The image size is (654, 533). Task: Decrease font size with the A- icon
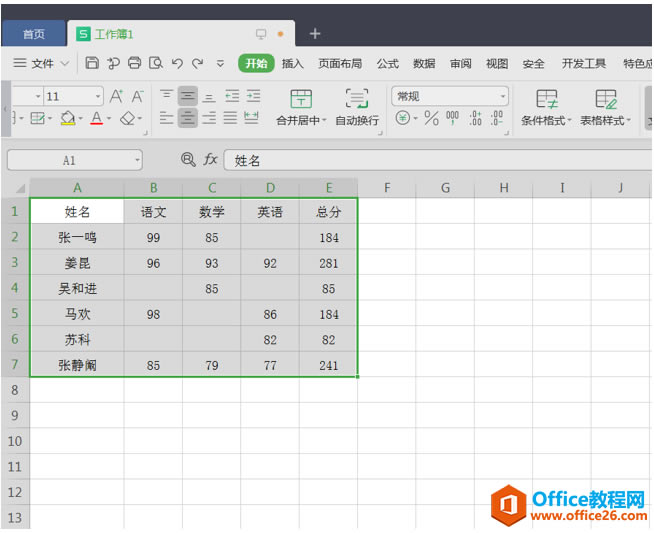coord(137,96)
